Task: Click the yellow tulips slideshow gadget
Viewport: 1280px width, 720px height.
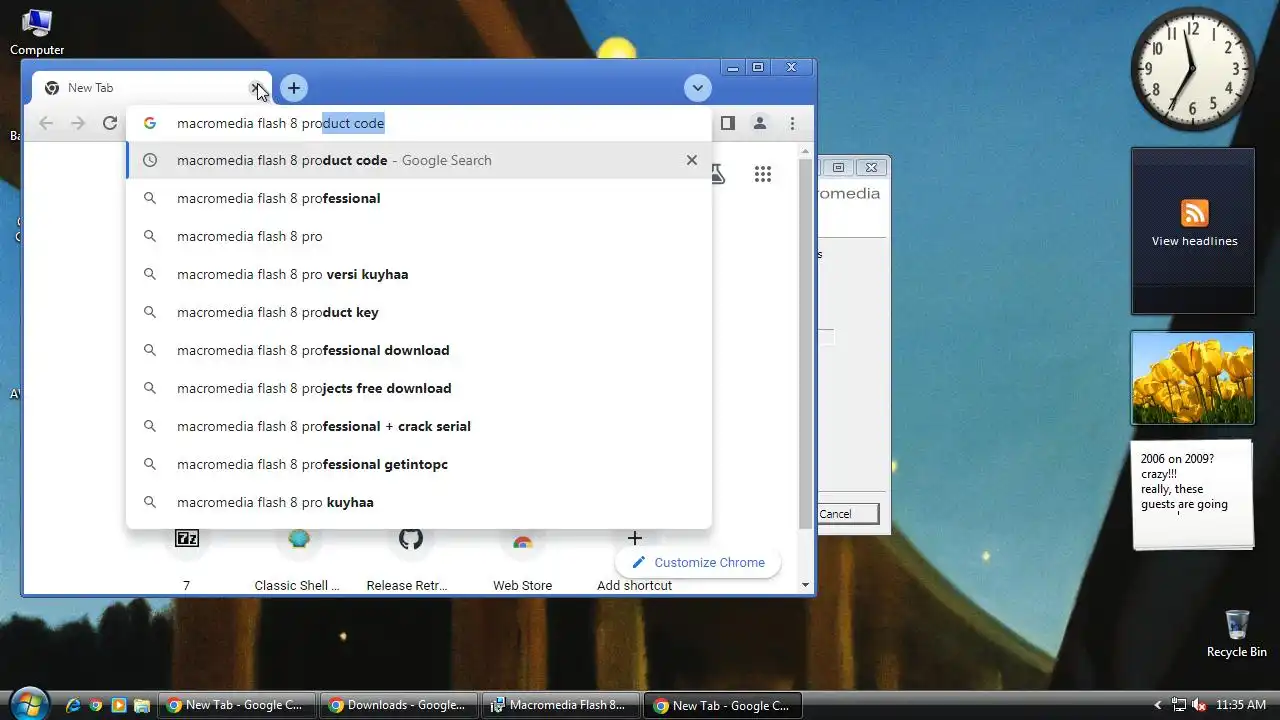Action: 1192,378
